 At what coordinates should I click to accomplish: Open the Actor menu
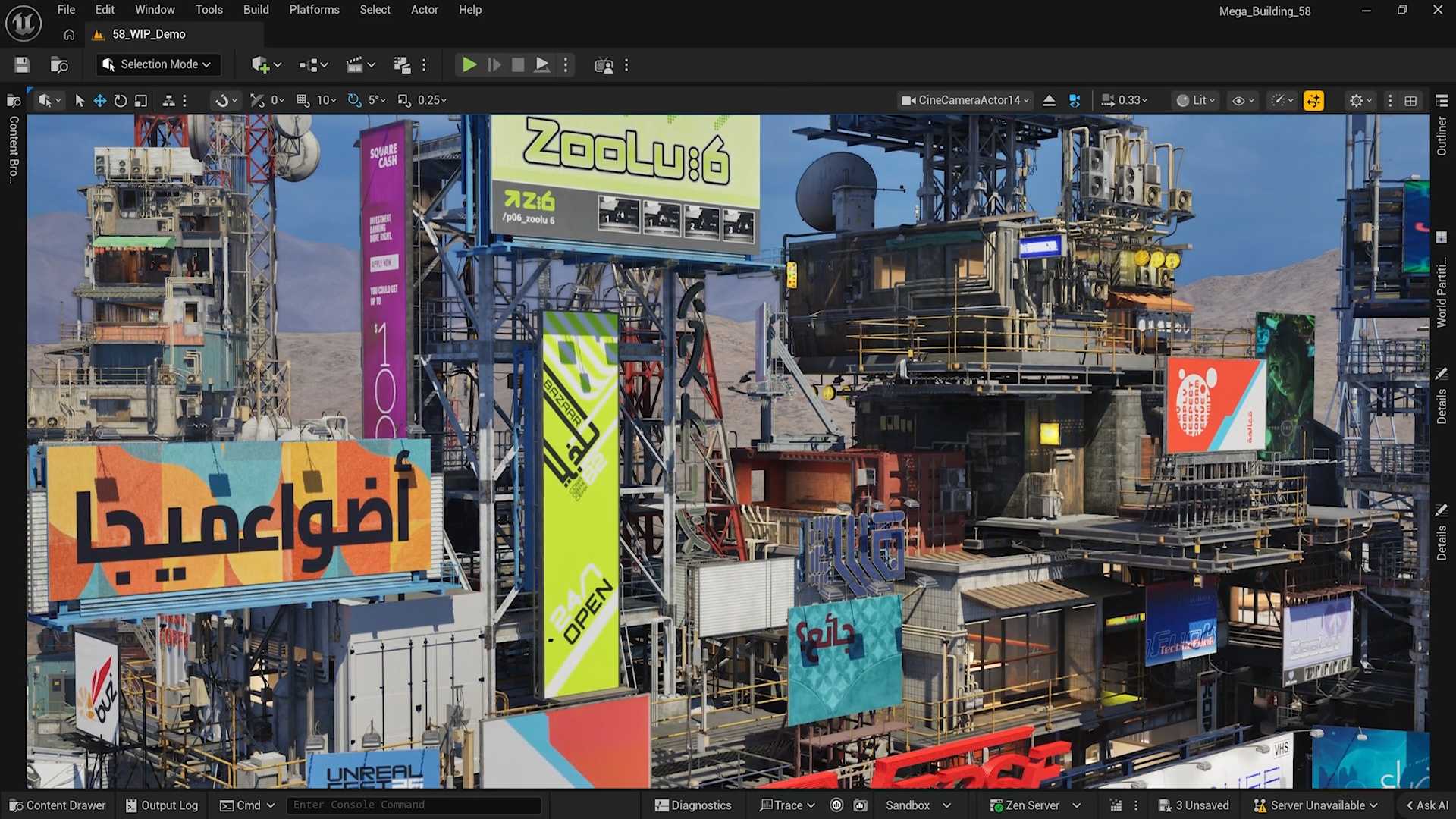click(x=425, y=10)
